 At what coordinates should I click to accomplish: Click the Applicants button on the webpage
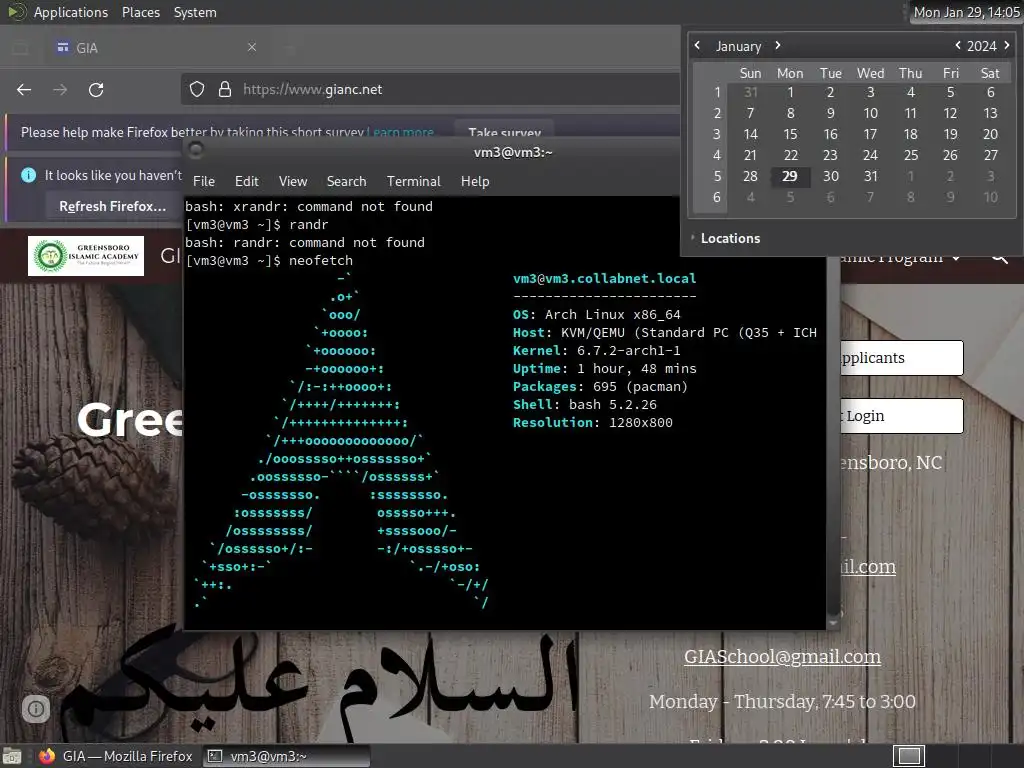pos(901,358)
